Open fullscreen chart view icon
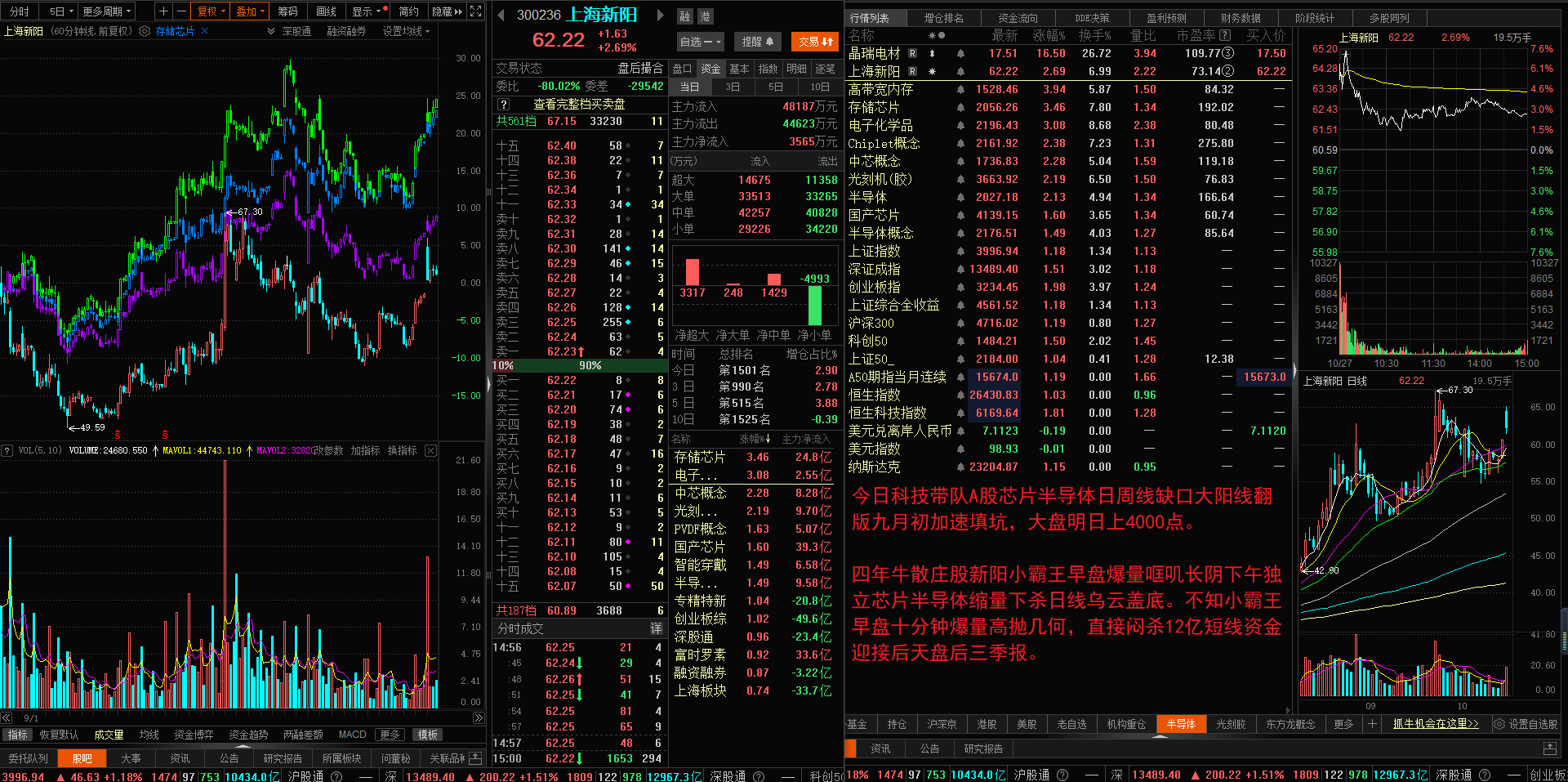The image size is (1568, 782). pyautogui.click(x=476, y=11)
